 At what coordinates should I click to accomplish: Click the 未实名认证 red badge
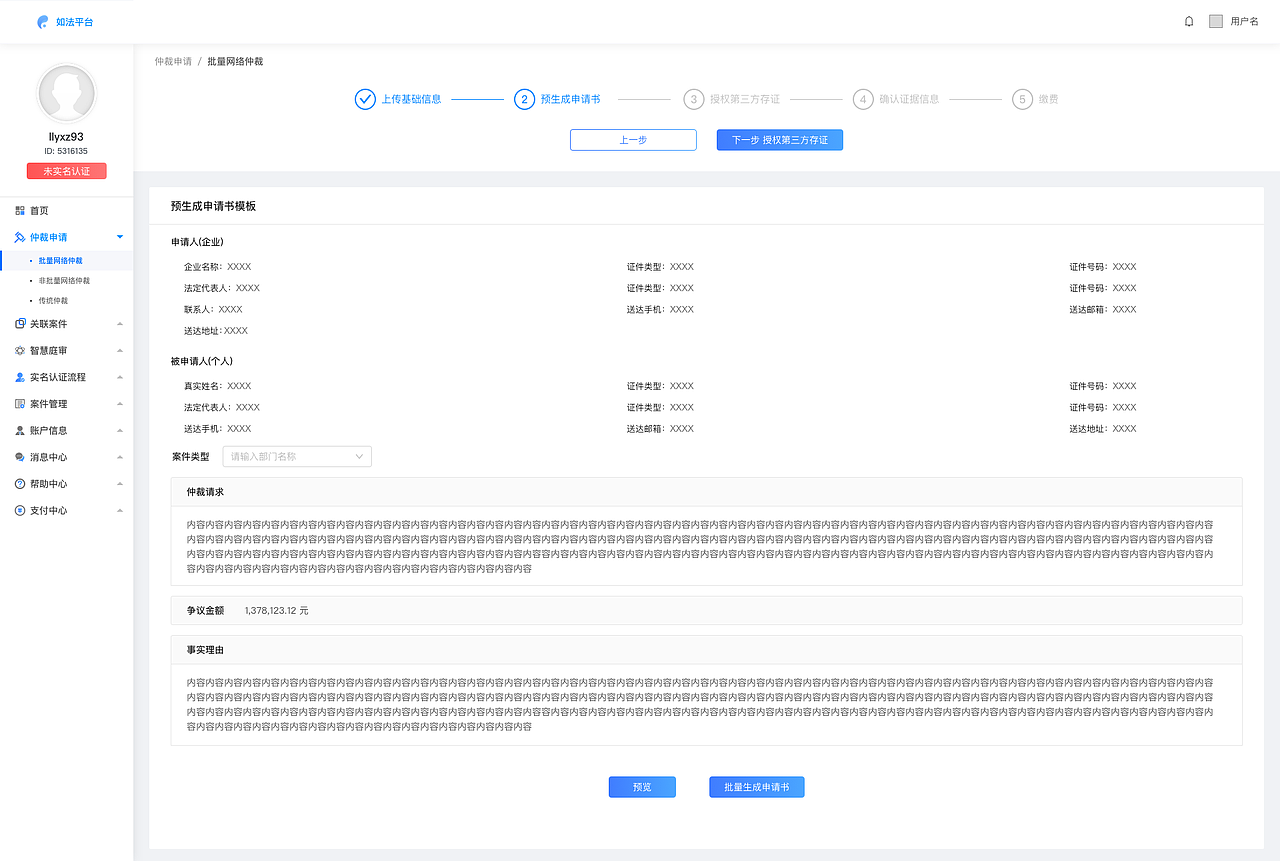coord(66,171)
